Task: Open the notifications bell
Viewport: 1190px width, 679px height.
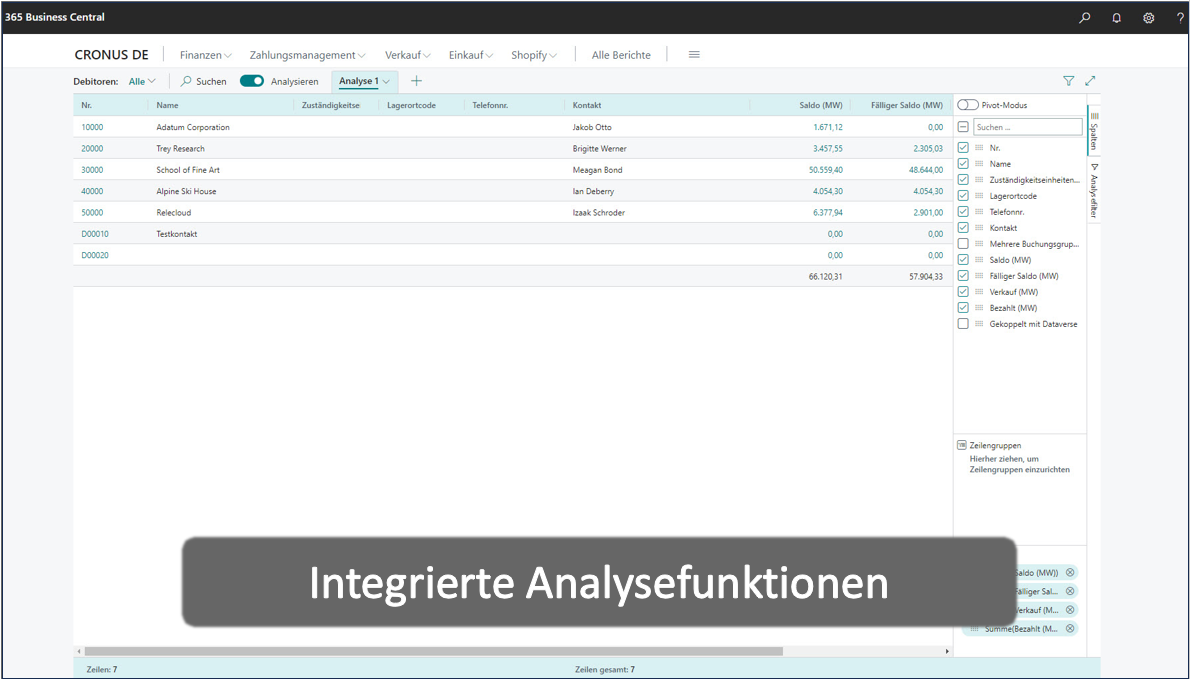Action: pyautogui.click(x=1116, y=17)
